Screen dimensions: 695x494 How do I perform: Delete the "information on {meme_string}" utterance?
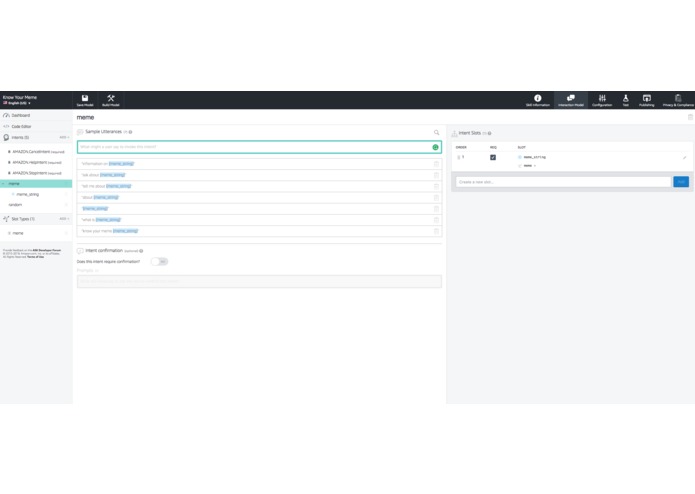pos(436,164)
